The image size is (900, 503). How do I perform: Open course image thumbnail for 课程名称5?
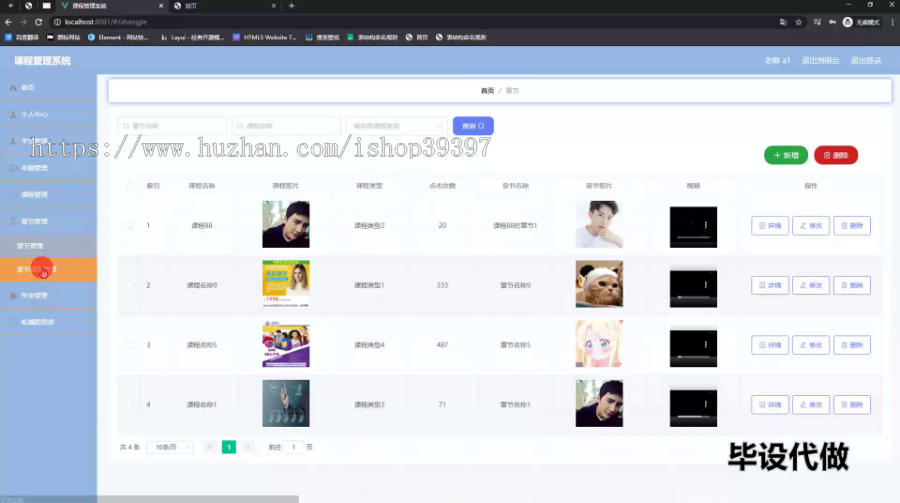coord(286,344)
